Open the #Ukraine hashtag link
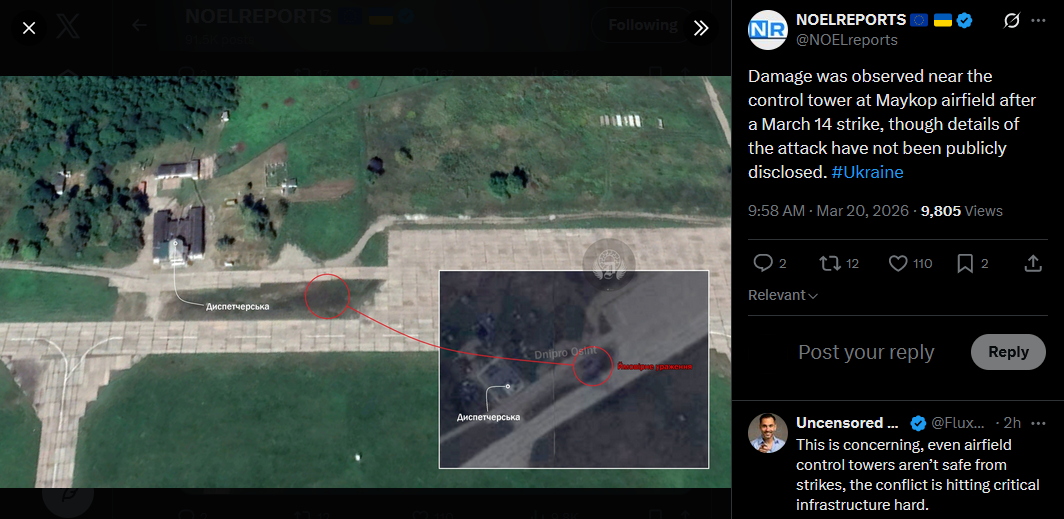The height and width of the screenshot is (519, 1064). [x=867, y=172]
